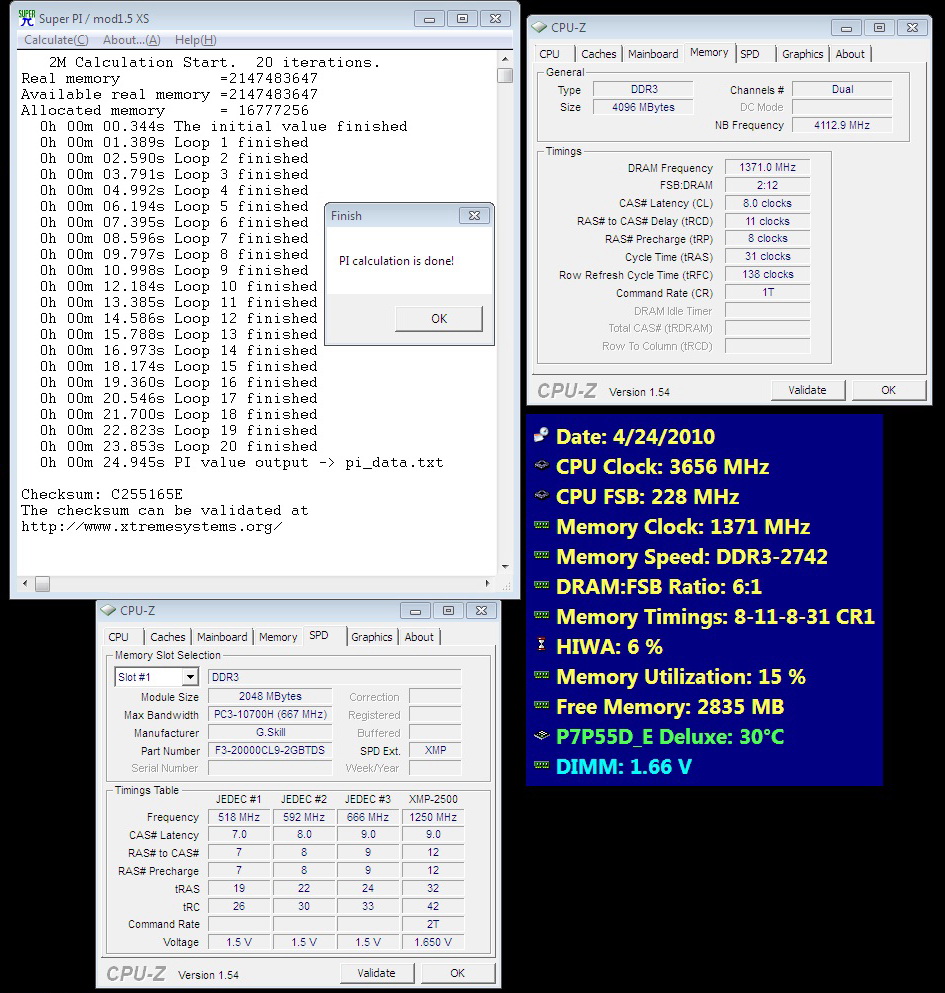945x993 pixels.
Task: Select Graphics tab in lower CPU-Z window
Action: click(x=372, y=637)
